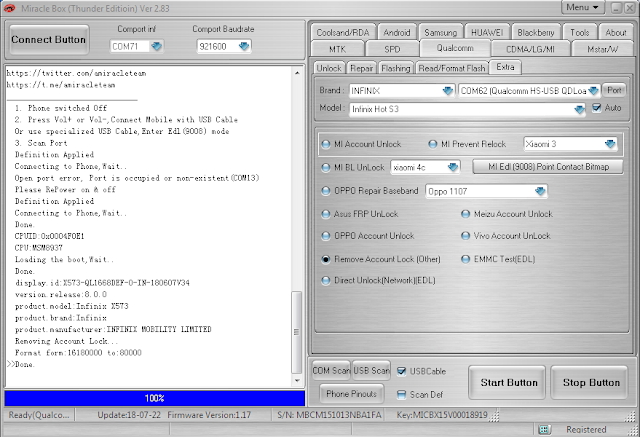The image size is (640, 437).
Task: Expand the COM62 Qualcomm HS-USB port dropdown
Action: 593,91
